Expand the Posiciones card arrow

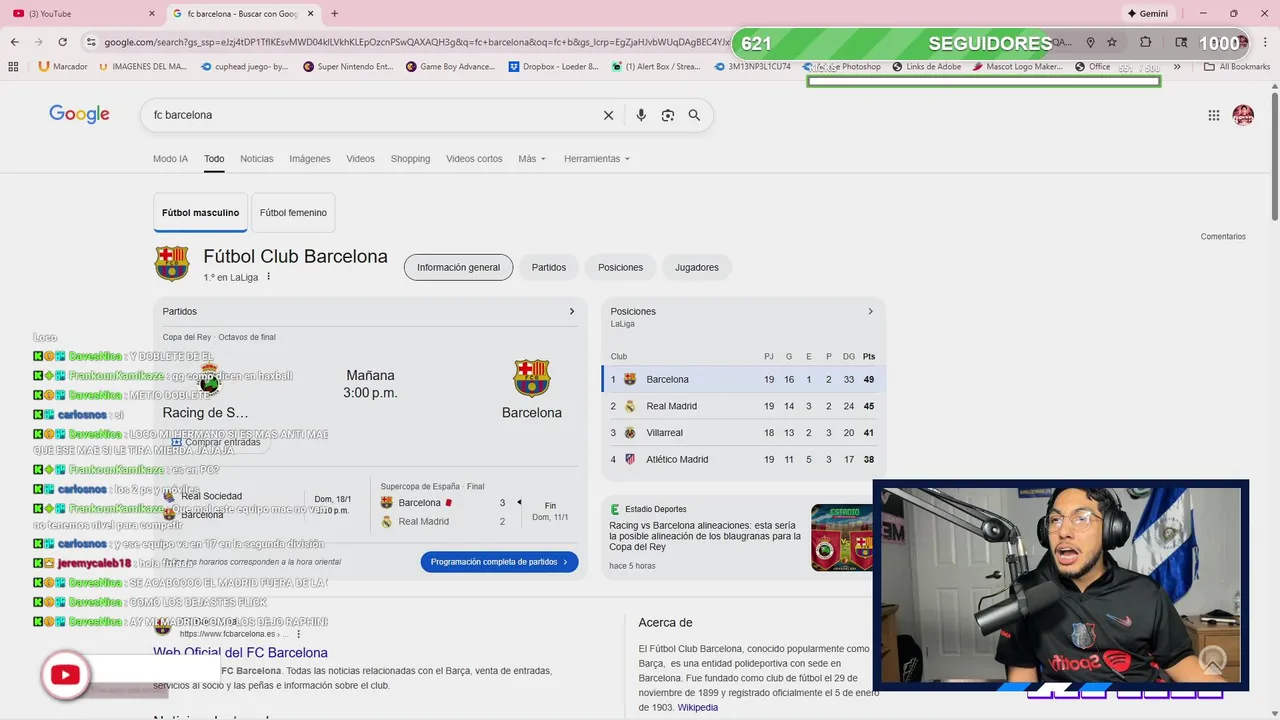pyautogui.click(x=870, y=311)
